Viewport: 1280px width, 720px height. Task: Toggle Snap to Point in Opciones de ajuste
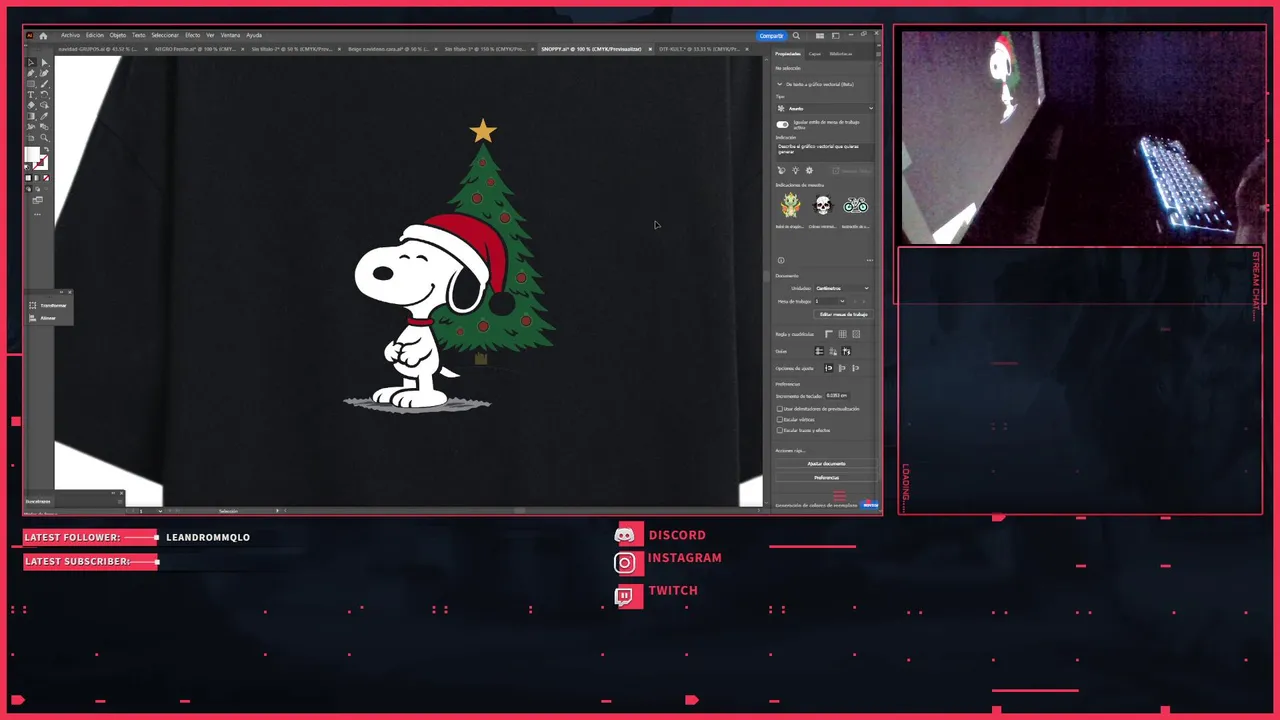pos(828,368)
